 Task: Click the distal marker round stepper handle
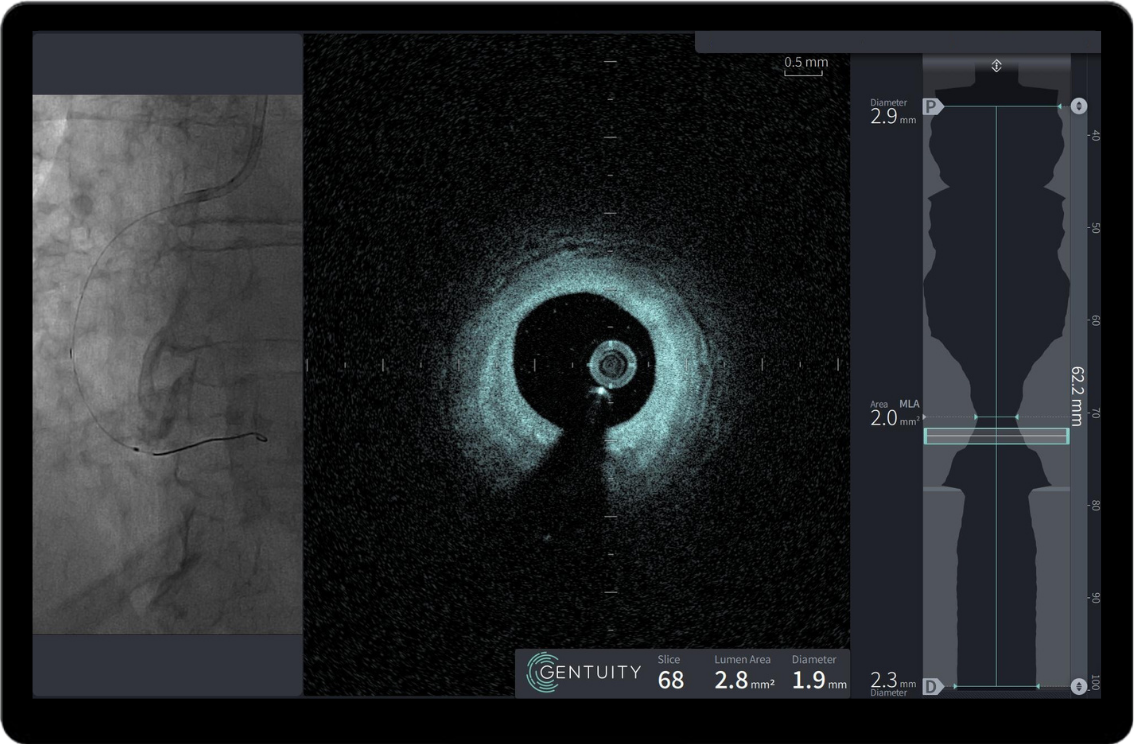point(1078,686)
